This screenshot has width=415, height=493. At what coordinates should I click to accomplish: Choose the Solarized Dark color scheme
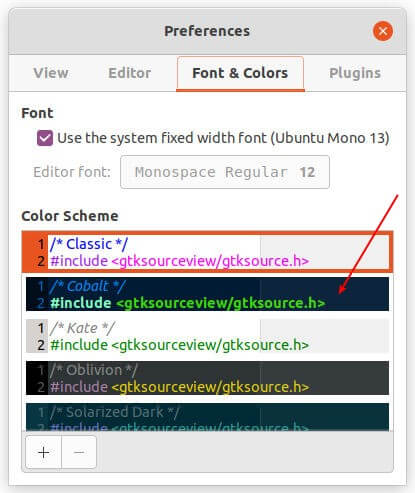click(207, 417)
